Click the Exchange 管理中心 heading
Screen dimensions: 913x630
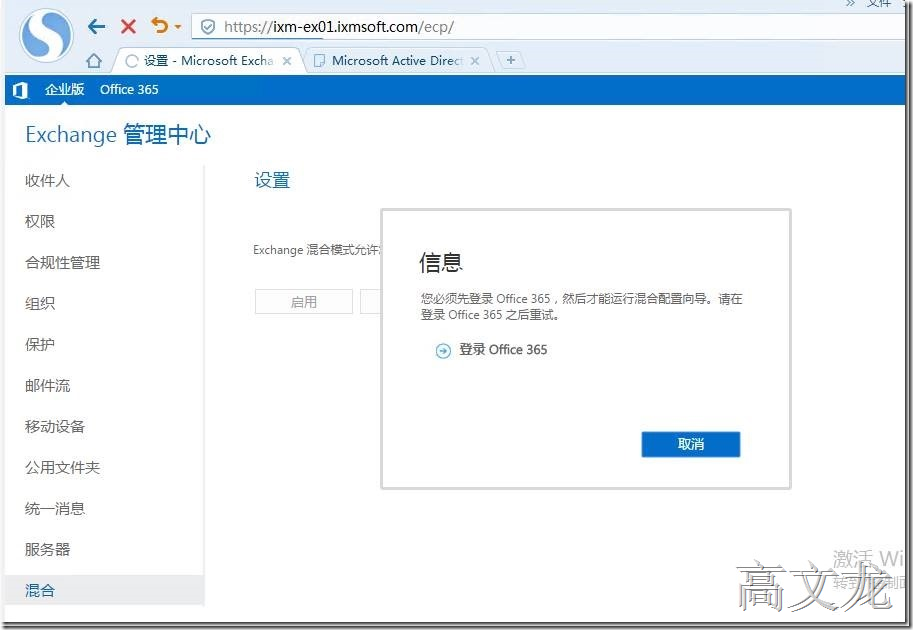pyautogui.click(x=118, y=135)
